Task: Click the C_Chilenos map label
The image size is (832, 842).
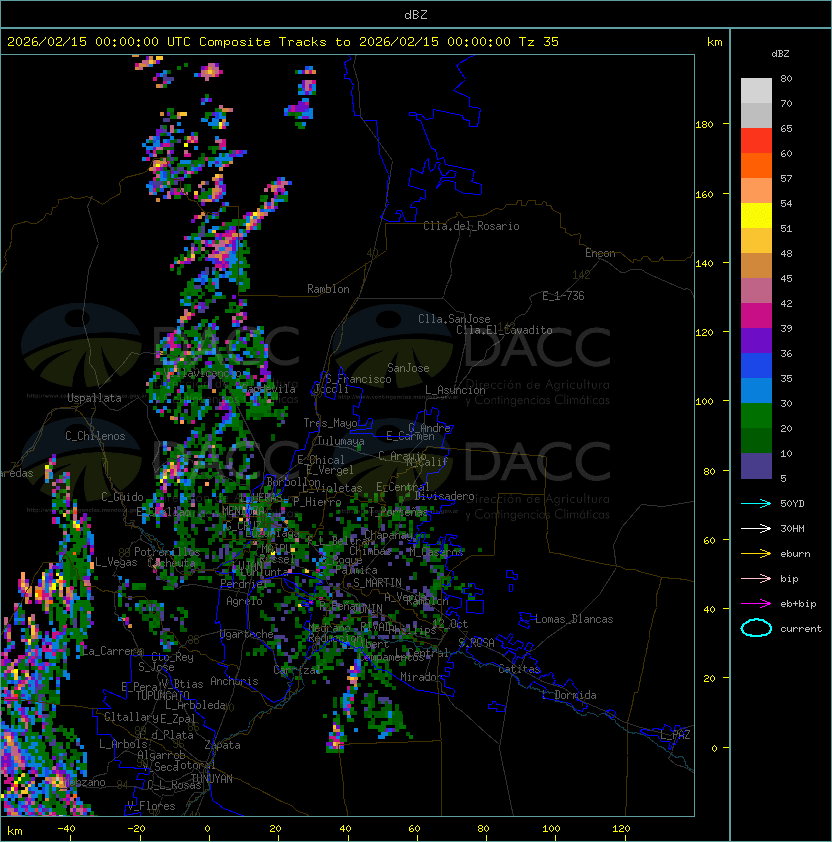Action: pos(95,436)
